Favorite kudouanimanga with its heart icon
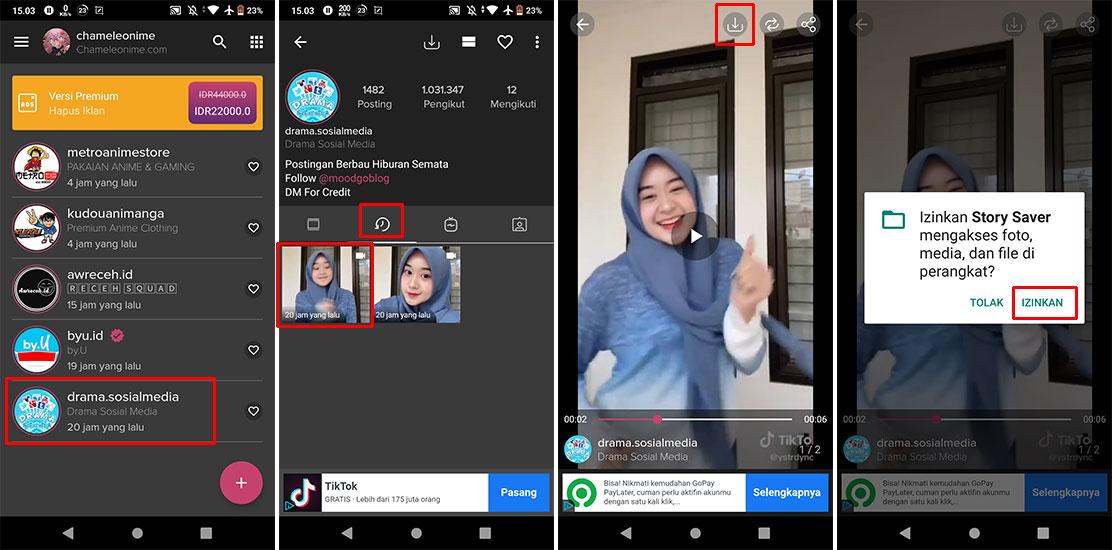The height and width of the screenshot is (550, 1112). tap(253, 228)
